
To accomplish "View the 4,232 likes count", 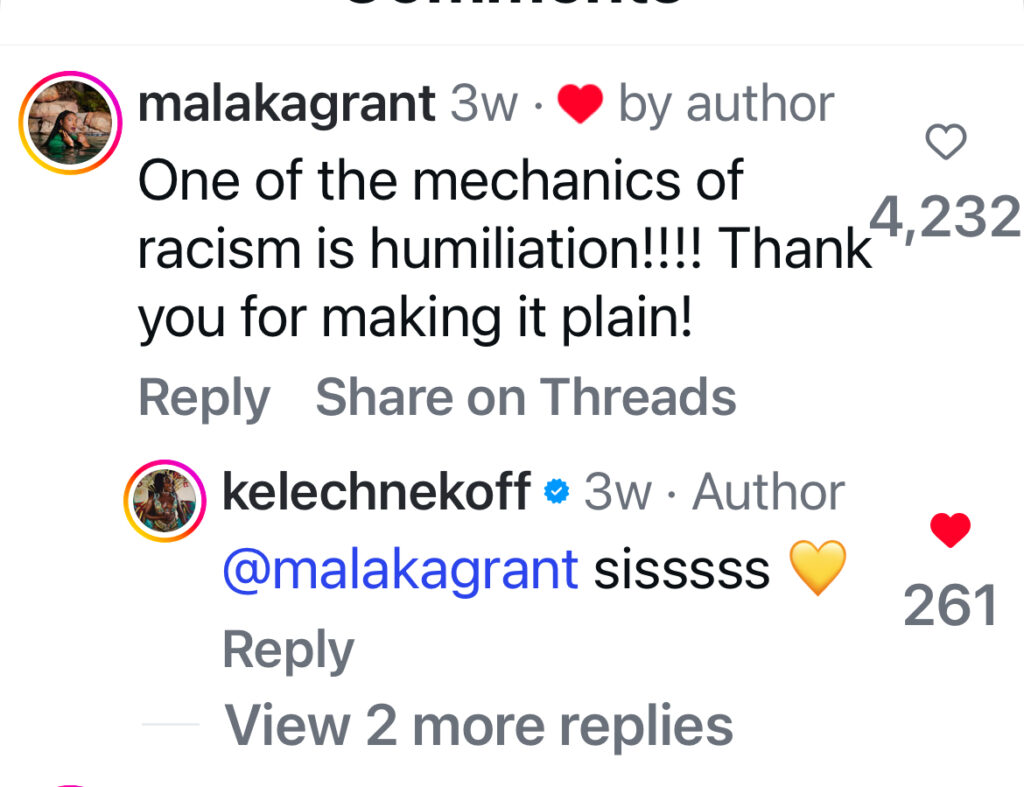I will coord(944,217).
